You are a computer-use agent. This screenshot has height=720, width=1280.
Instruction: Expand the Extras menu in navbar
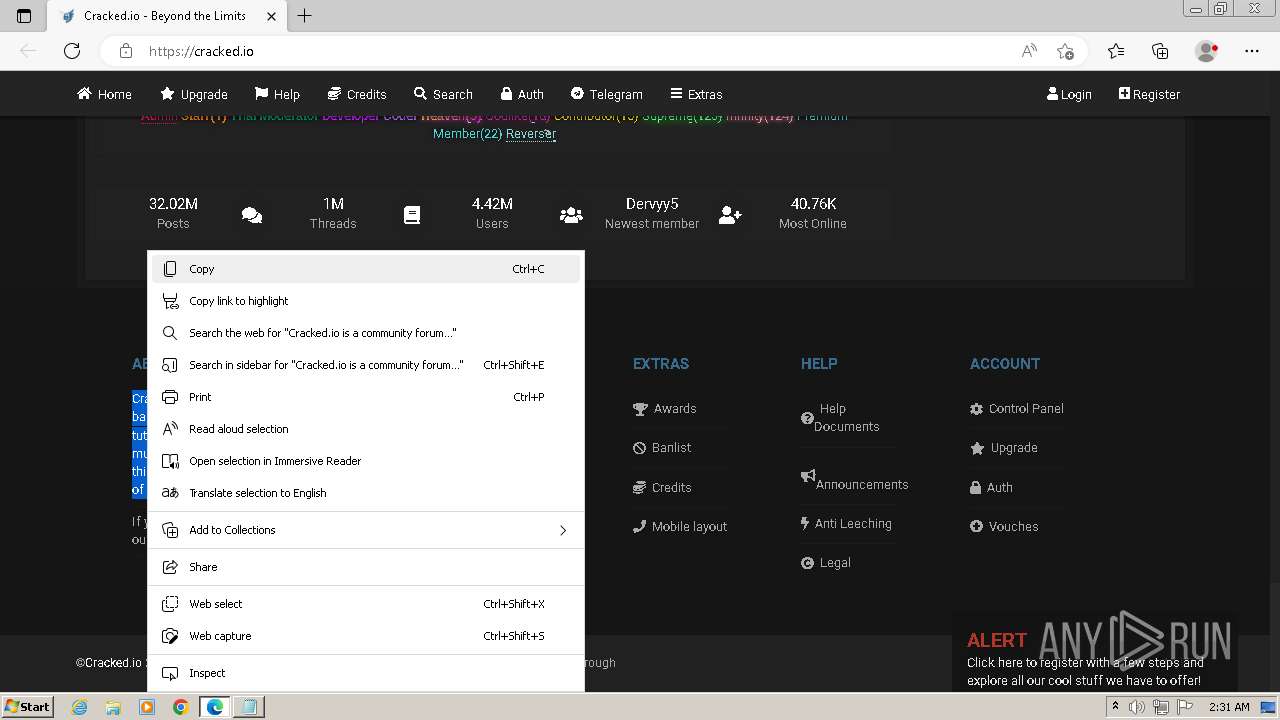pos(696,94)
